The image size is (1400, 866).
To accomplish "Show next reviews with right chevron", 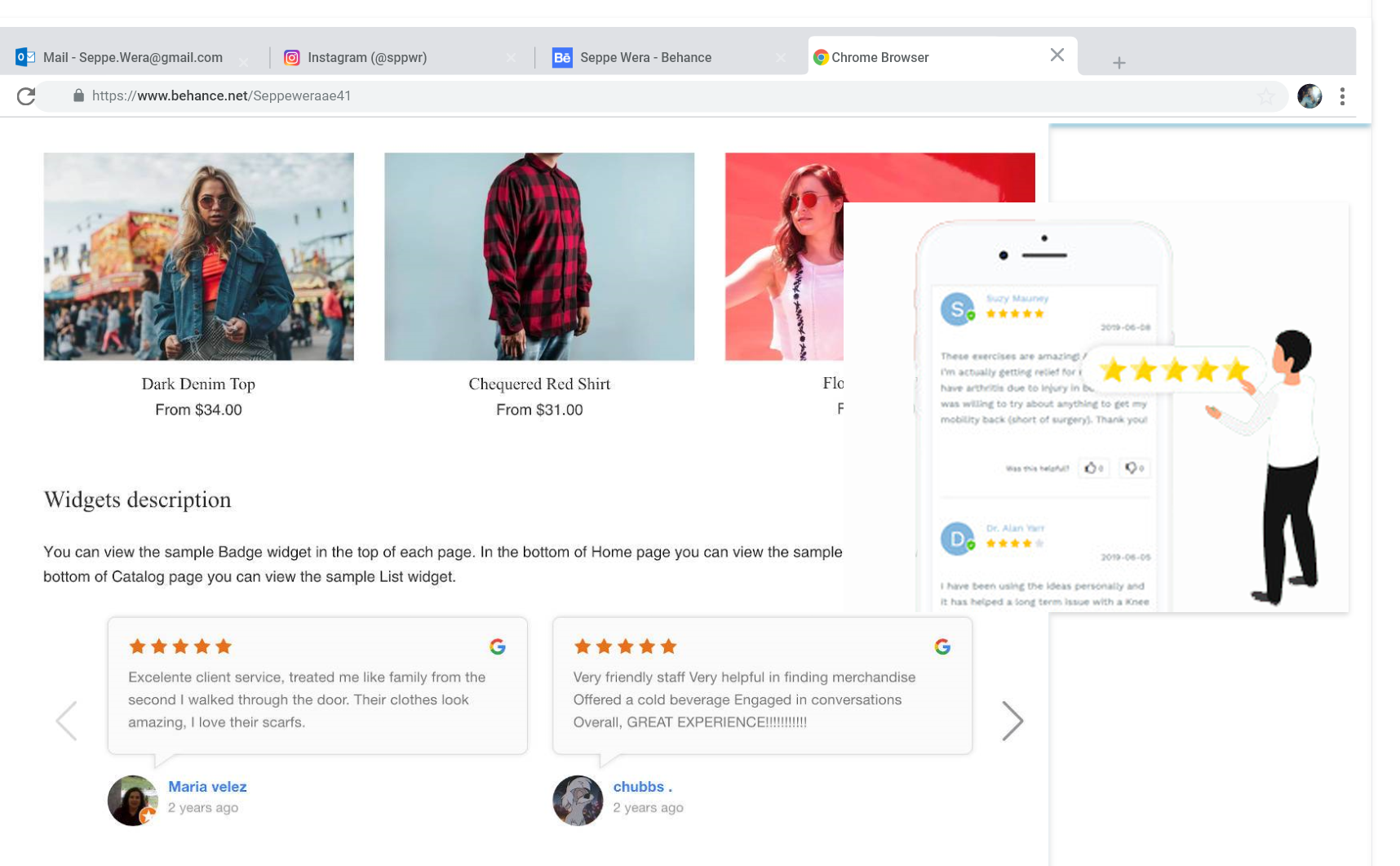I will 1012,721.
